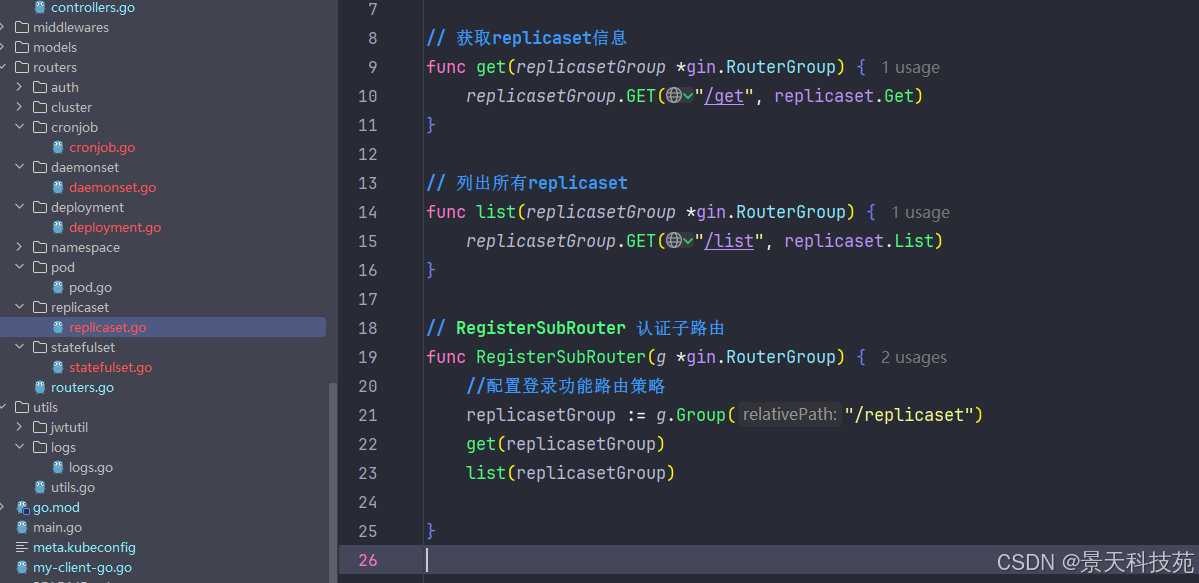Click the relativePath parameter hint

click(x=790, y=415)
